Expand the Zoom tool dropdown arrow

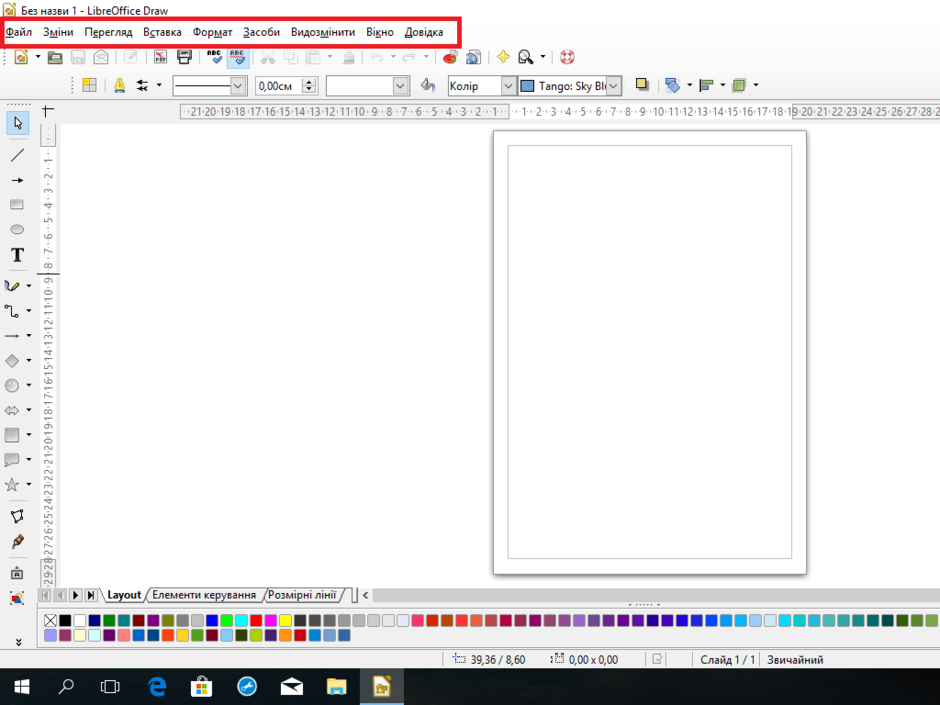[x=543, y=58]
